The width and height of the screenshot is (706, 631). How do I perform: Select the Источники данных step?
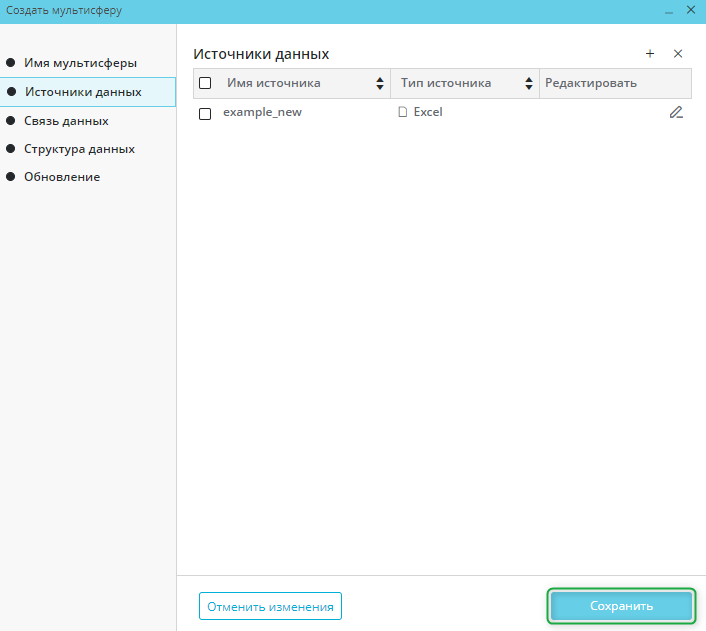[88, 92]
